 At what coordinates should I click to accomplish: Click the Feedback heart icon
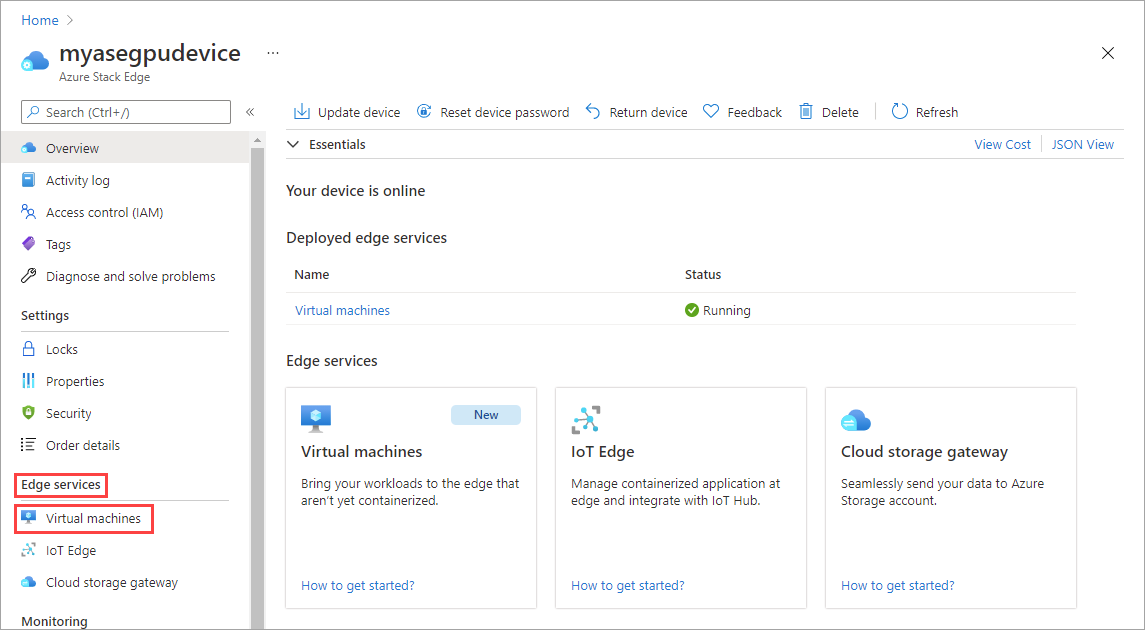711,112
